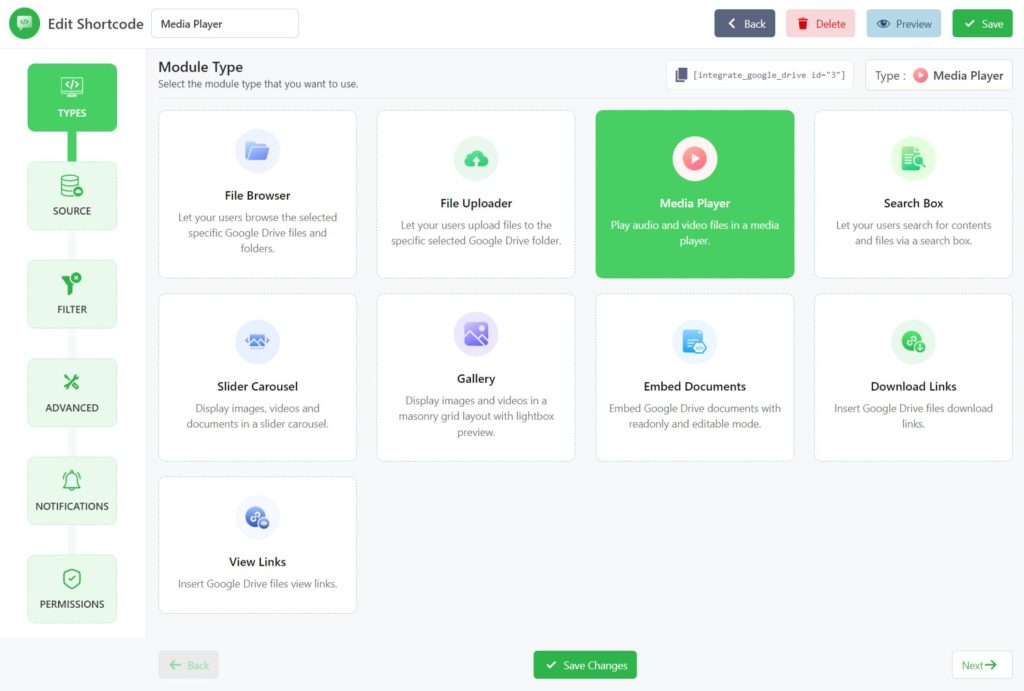Go to the Source step
Viewport: 1024px width, 691px height.
(x=72, y=196)
